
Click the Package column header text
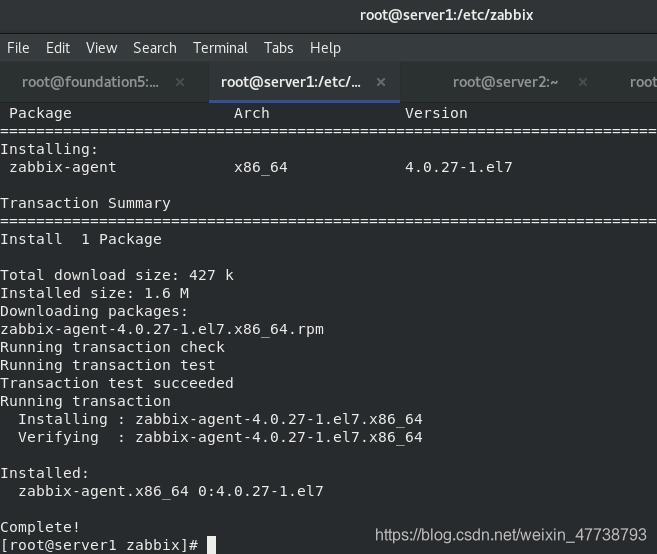coord(41,113)
